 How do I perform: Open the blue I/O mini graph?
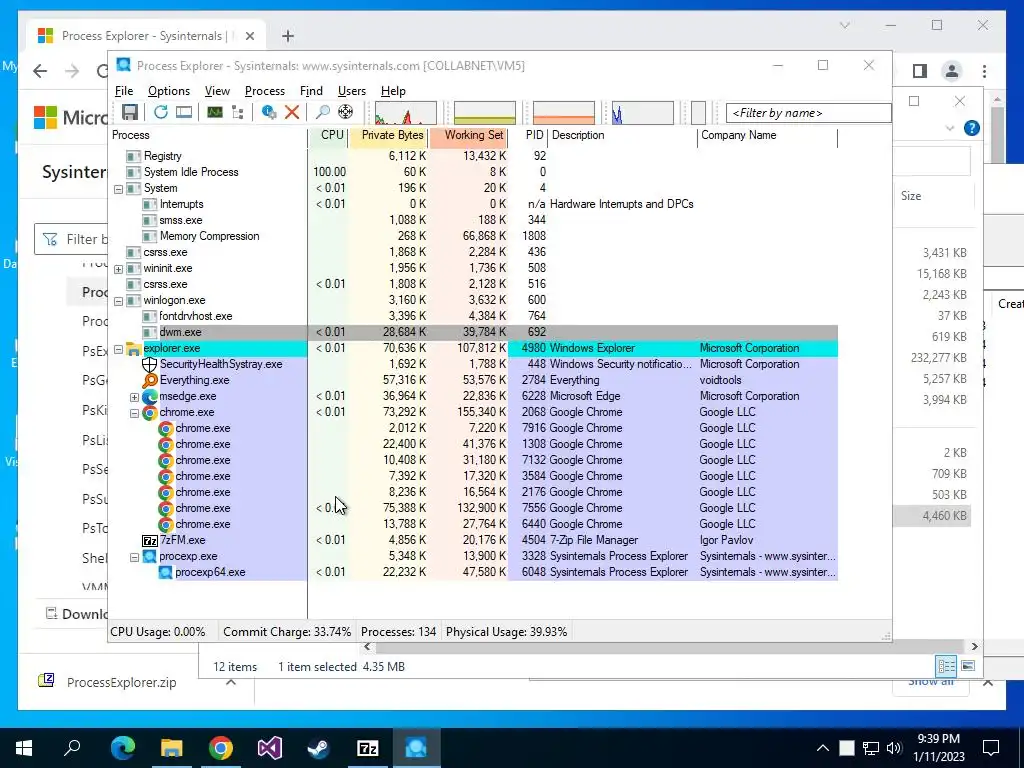643,112
